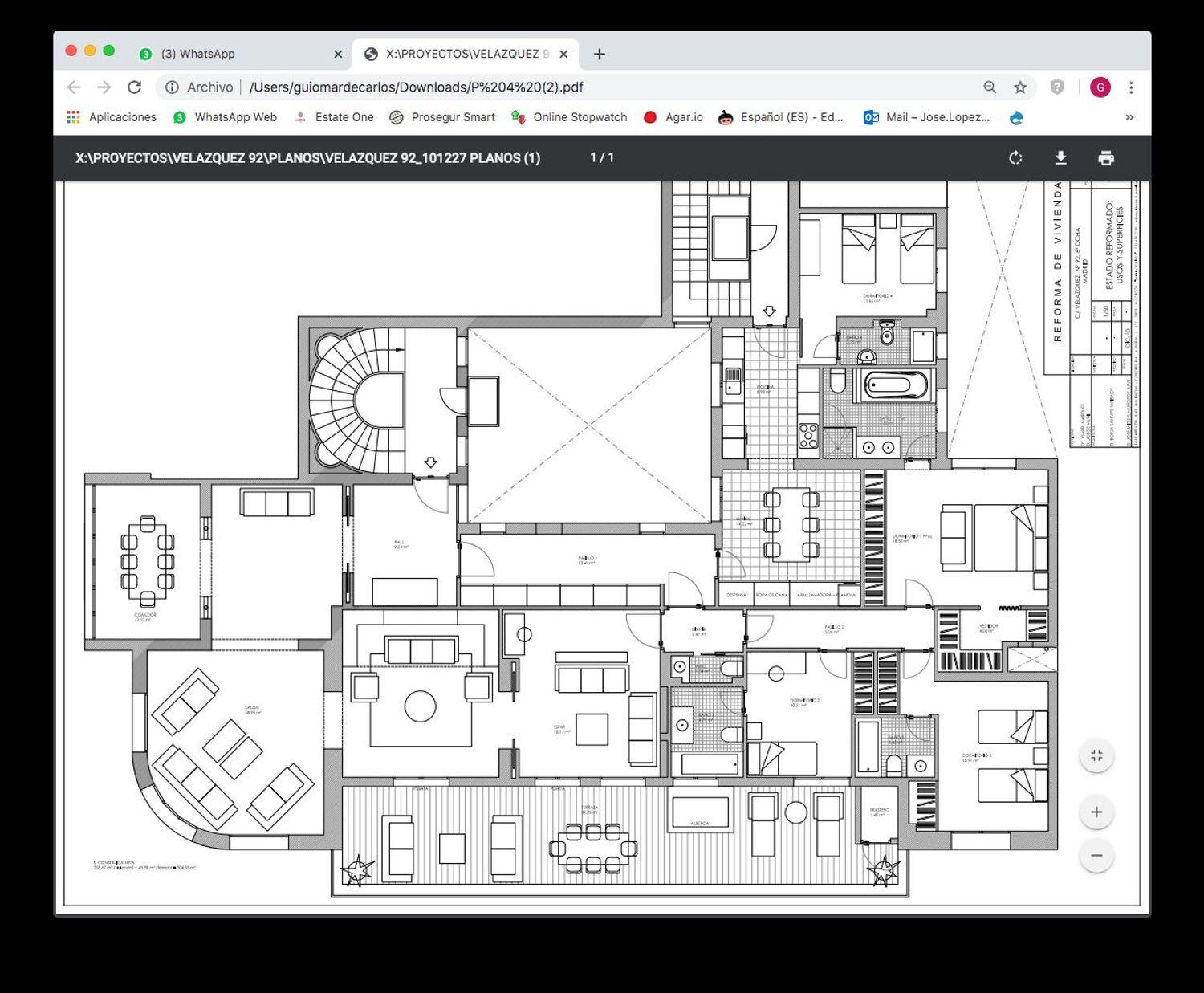Expand the hidden bookmarks overflow chevron
Screen dimensions: 1204x993
pyautogui.click(x=1129, y=117)
